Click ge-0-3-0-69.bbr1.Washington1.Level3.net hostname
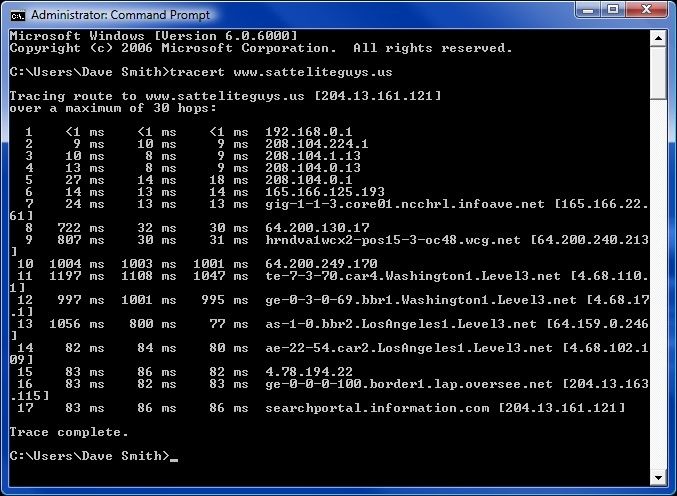Viewport: 677px width, 496px height. [421, 300]
